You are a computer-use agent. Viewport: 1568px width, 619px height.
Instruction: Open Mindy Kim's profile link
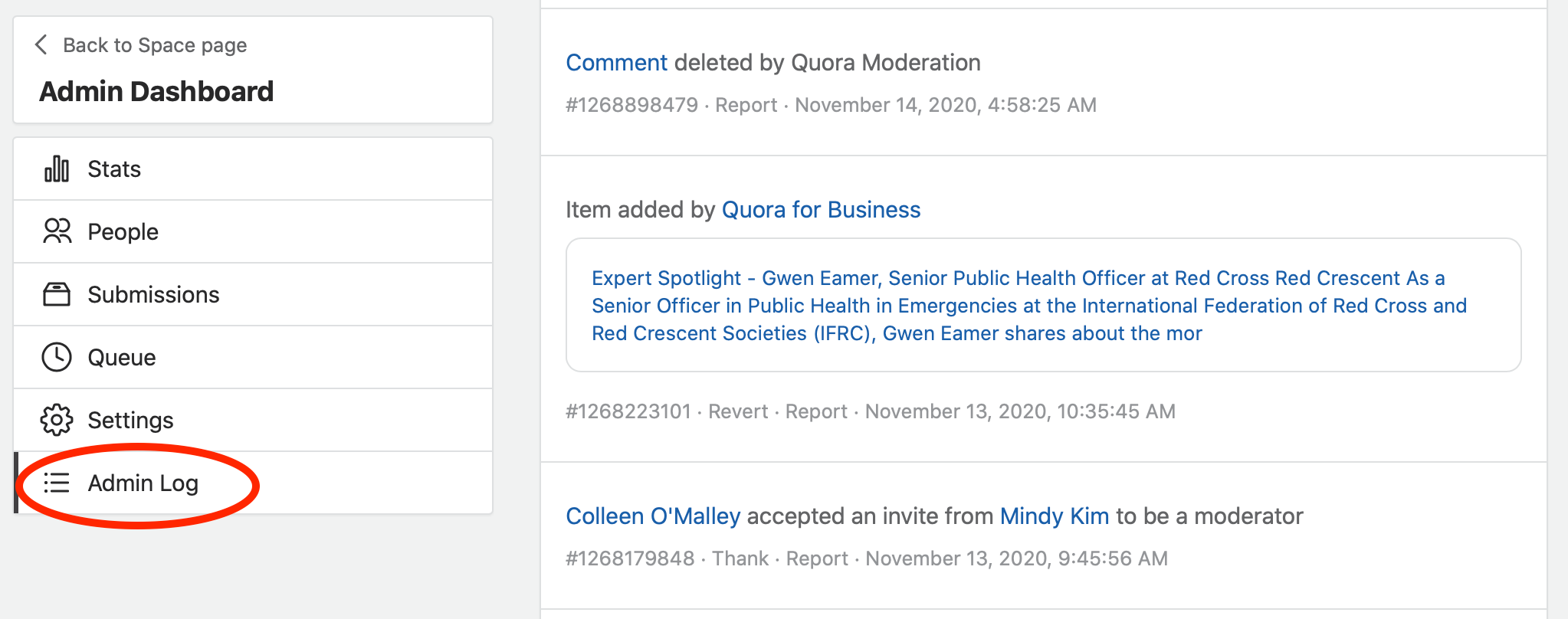[x=1055, y=516]
